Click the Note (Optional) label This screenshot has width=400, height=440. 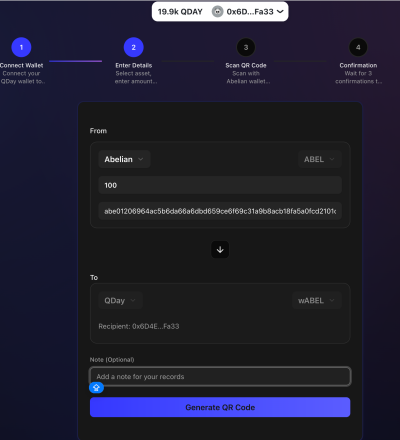tap(112, 360)
